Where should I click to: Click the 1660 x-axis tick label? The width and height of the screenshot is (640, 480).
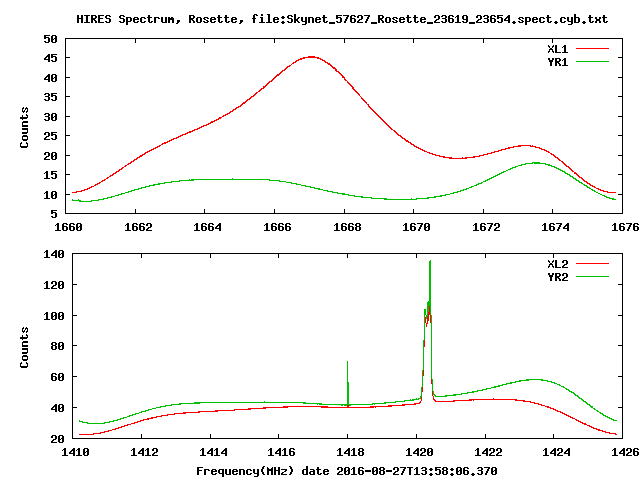coord(68,227)
